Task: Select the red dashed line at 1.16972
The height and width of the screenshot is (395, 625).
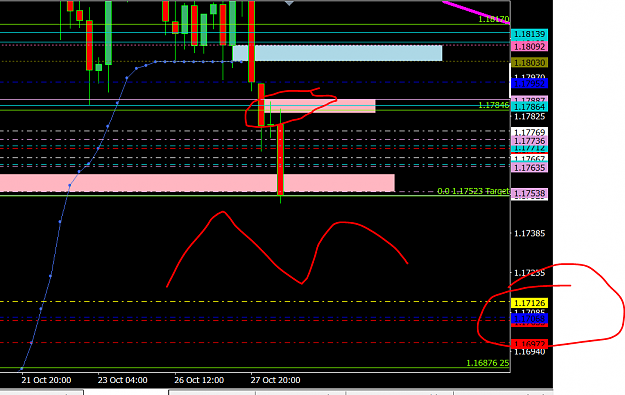Action: click(255, 343)
